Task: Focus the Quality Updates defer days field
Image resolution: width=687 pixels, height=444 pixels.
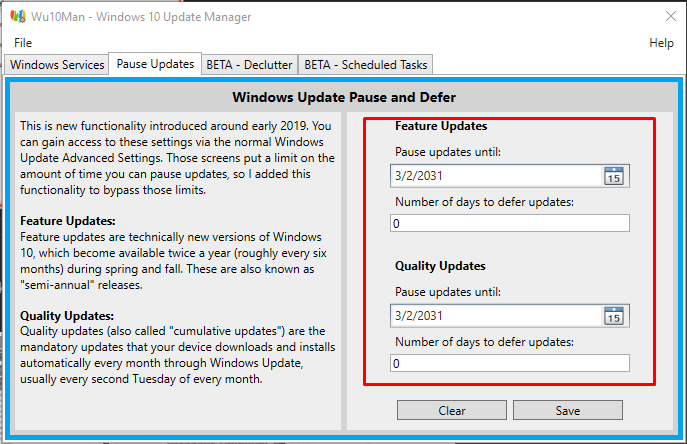Action: tap(510, 363)
